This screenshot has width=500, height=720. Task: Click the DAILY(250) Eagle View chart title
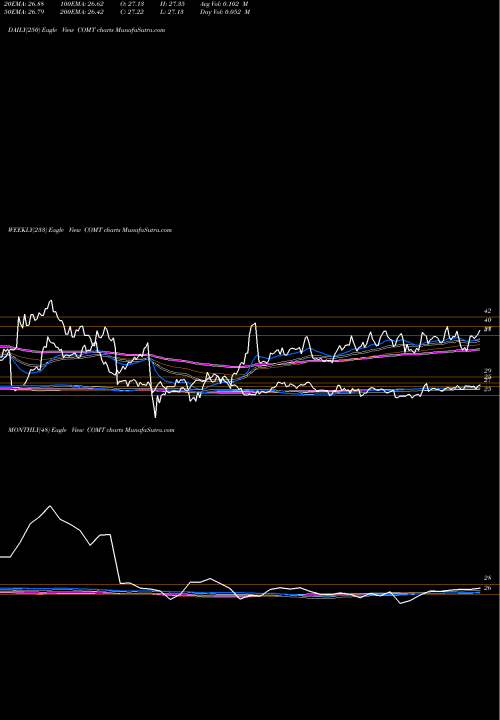coord(86,30)
